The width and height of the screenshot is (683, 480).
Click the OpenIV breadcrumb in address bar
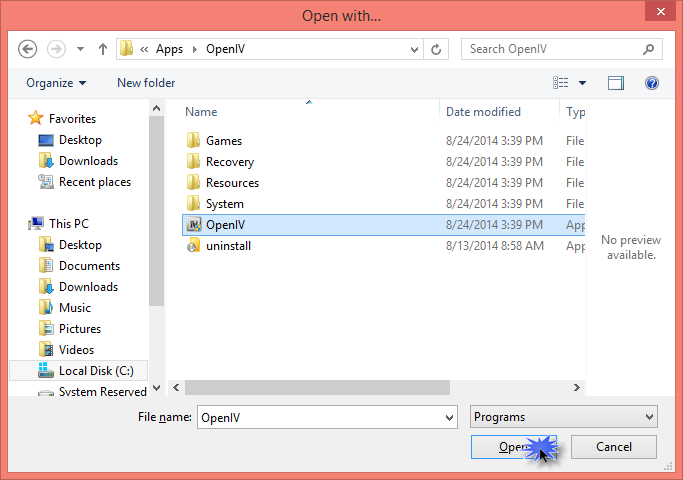tap(225, 49)
